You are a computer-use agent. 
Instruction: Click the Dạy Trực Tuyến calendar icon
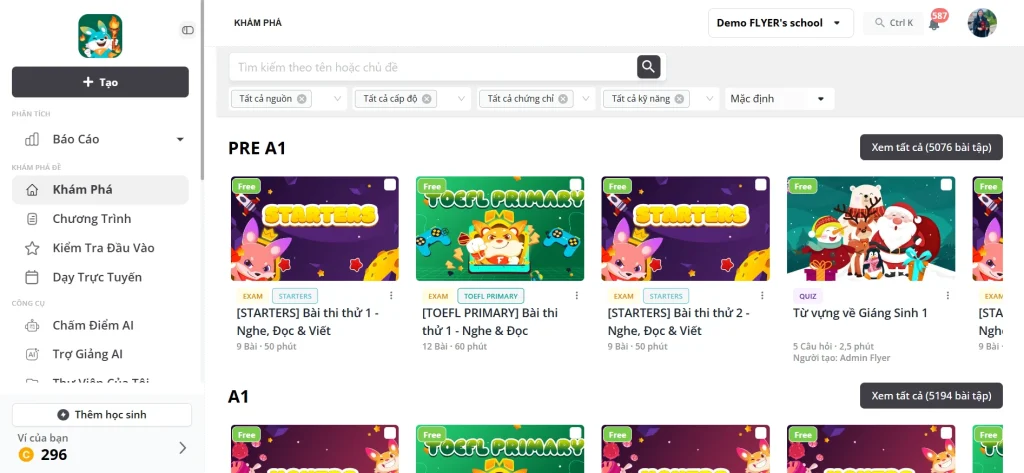click(x=31, y=277)
